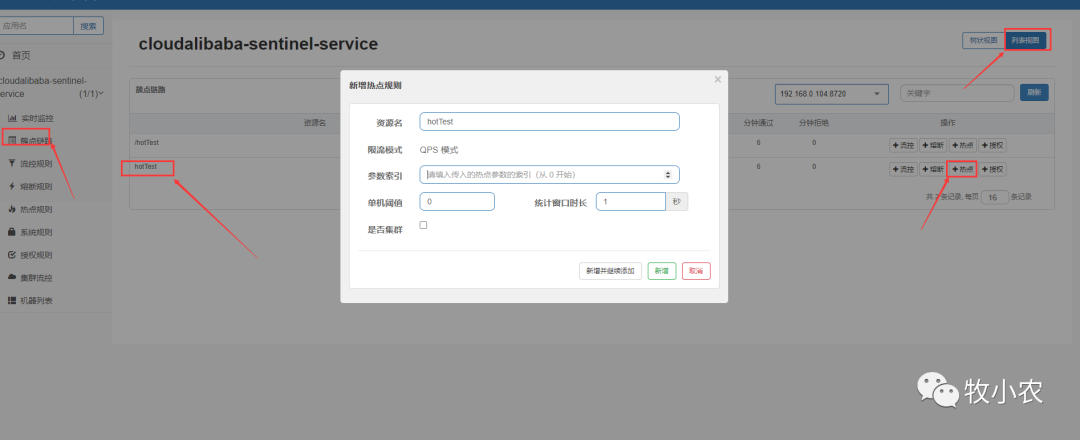1080x440 pixels.
Task: Click the red 取消 button
Action: [696, 271]
